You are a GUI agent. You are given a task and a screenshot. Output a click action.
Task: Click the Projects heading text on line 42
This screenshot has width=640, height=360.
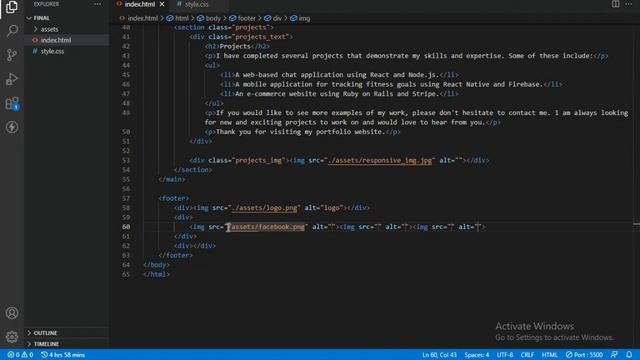[x=235, y=46]
